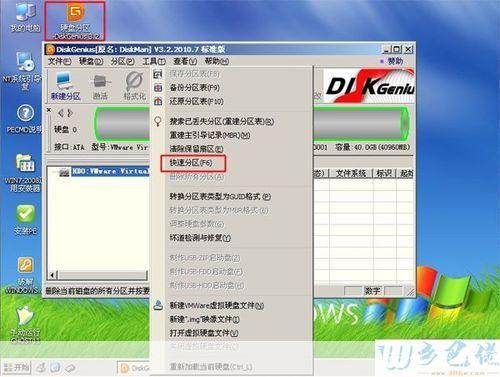Screen dimensions: 500x377
Task: Select the 安装PE green checkmark desktop icon
Action: pyautogui.click(x=25, y=220)
